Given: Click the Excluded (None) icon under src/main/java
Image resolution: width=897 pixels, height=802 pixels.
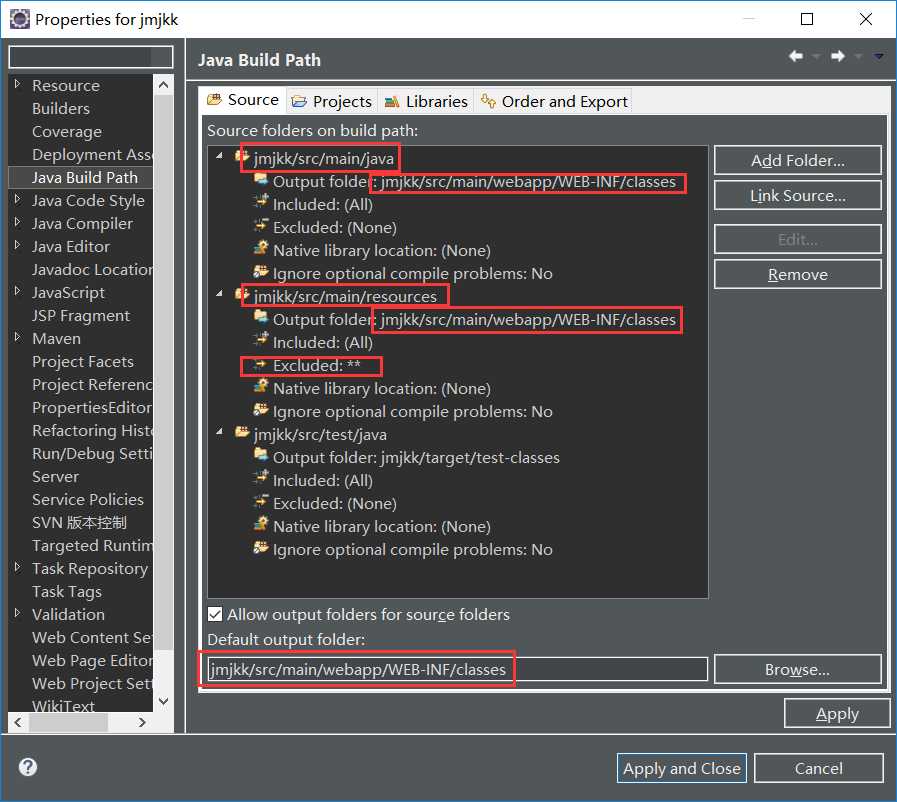Looking at the screenshot, I should pos(261,225).
